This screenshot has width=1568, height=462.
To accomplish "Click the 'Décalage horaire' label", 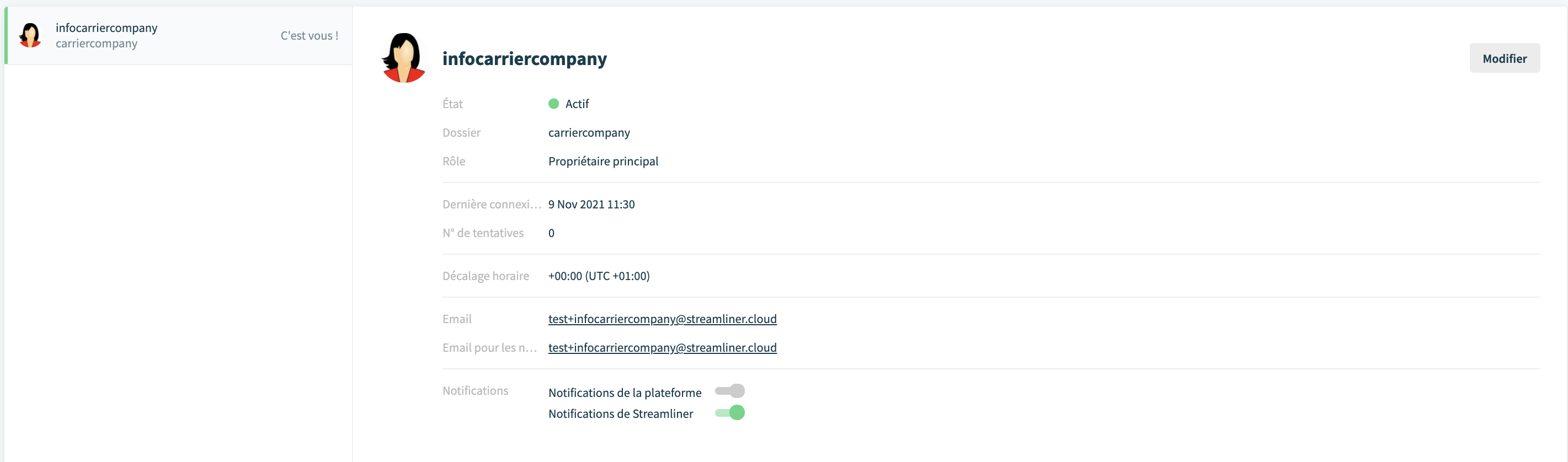I will [x=486, y=277].
